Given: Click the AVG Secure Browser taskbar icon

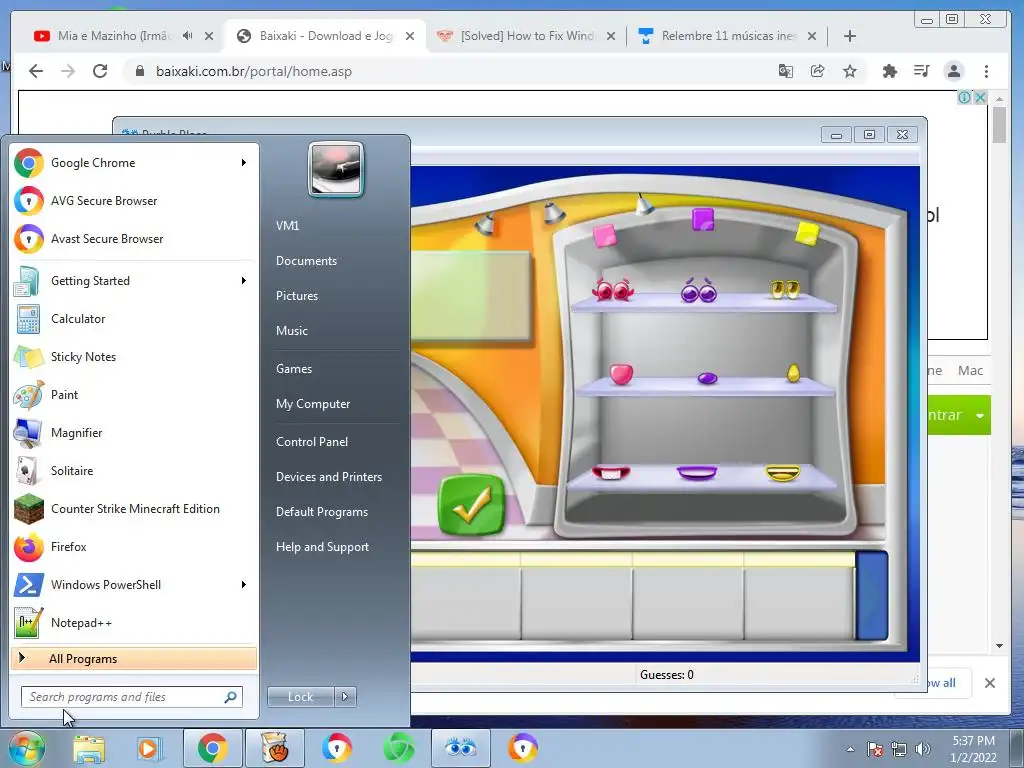Looking at the screenshot, I should pyautogui.click(x=337, y=748).
